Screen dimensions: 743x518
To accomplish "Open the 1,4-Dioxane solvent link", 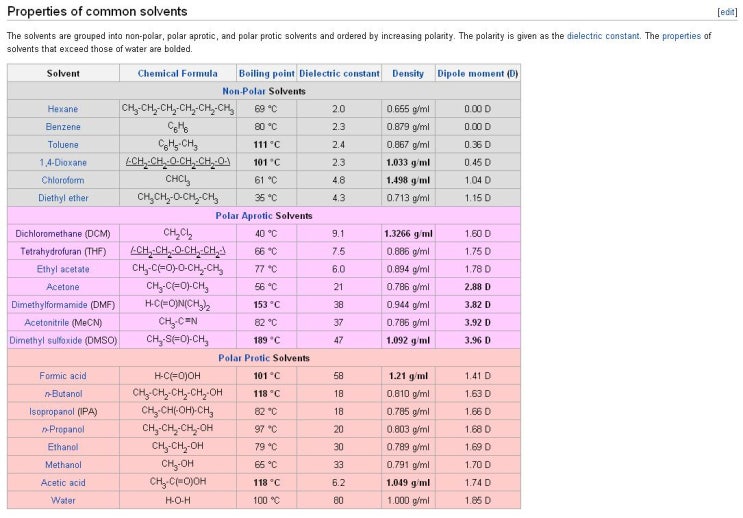I will [63, 163].
